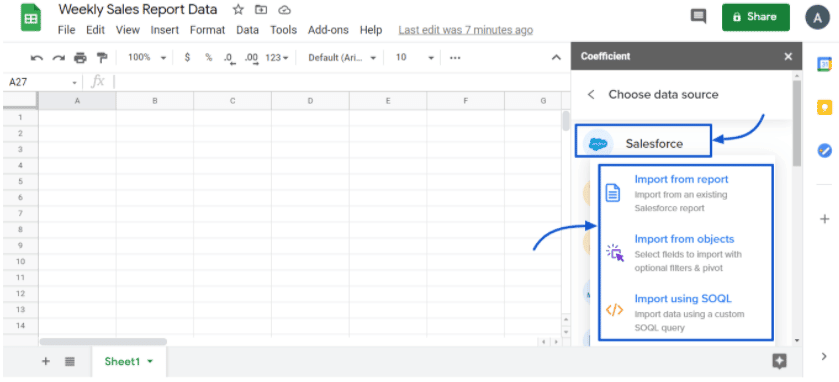Open Google Tasks side panel icon
This screenshot has width=839, height=382.
(x=825, y=150)
